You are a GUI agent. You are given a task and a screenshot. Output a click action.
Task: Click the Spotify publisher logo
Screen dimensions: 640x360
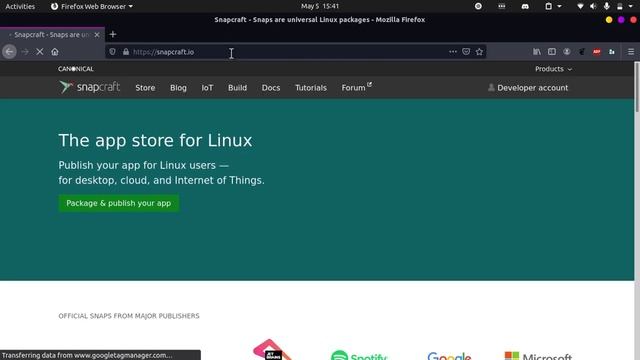359,355
